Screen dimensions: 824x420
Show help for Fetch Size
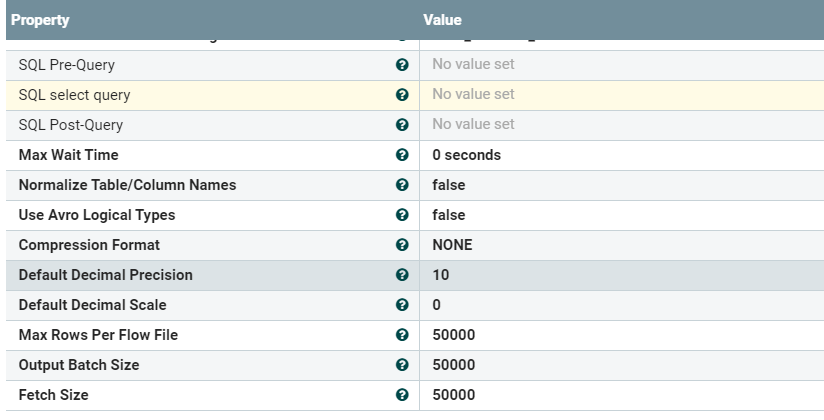click(402, 394)
